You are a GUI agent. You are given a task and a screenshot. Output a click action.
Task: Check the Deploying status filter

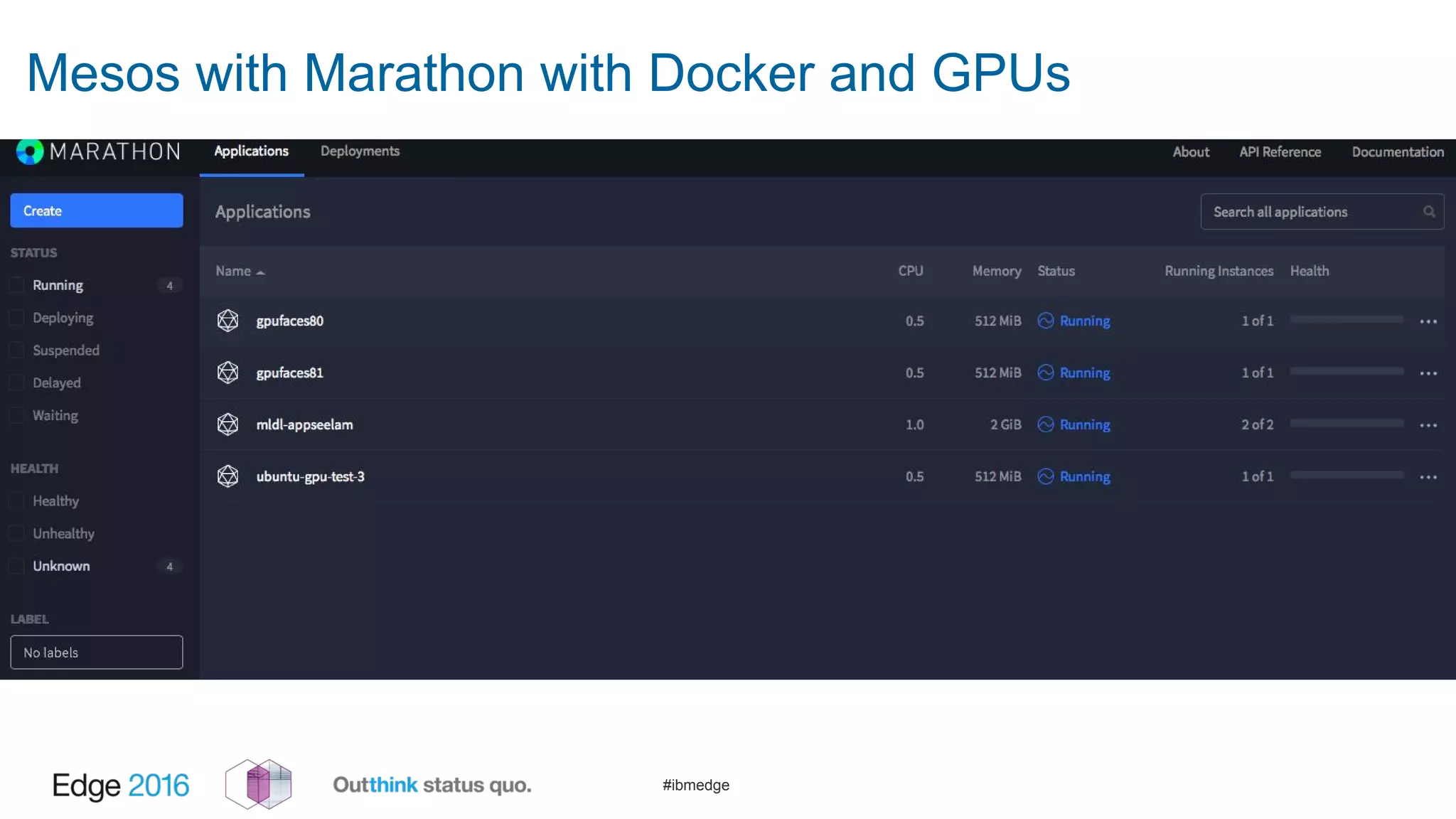(16, 318)
